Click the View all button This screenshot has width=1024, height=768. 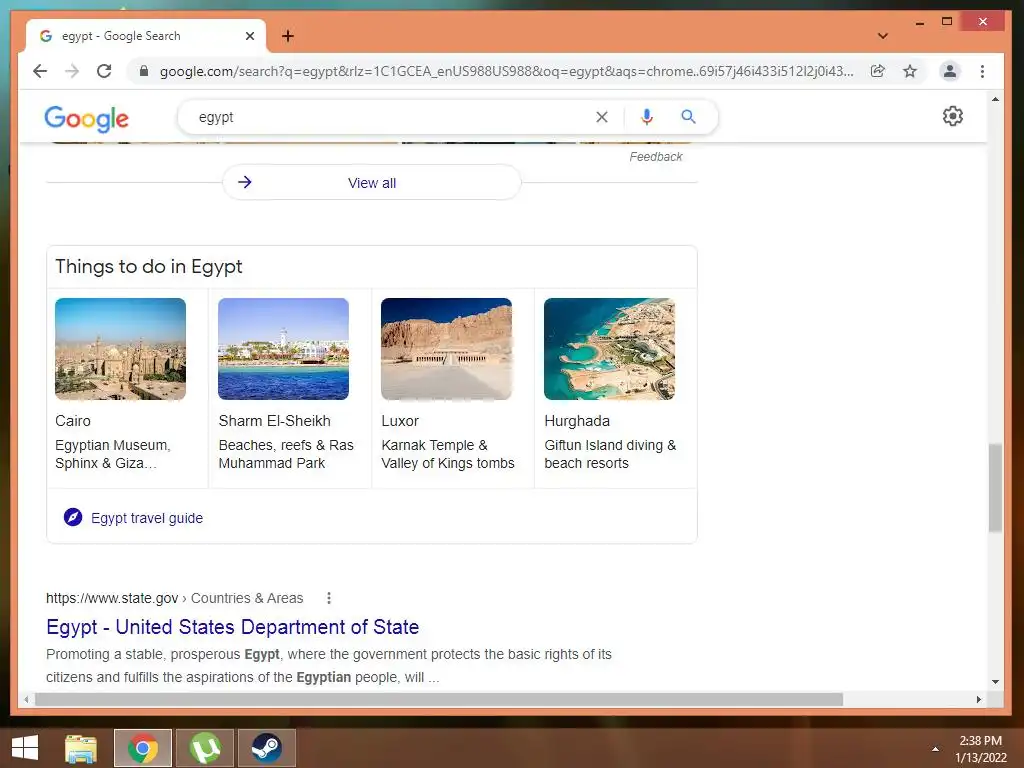372,183
